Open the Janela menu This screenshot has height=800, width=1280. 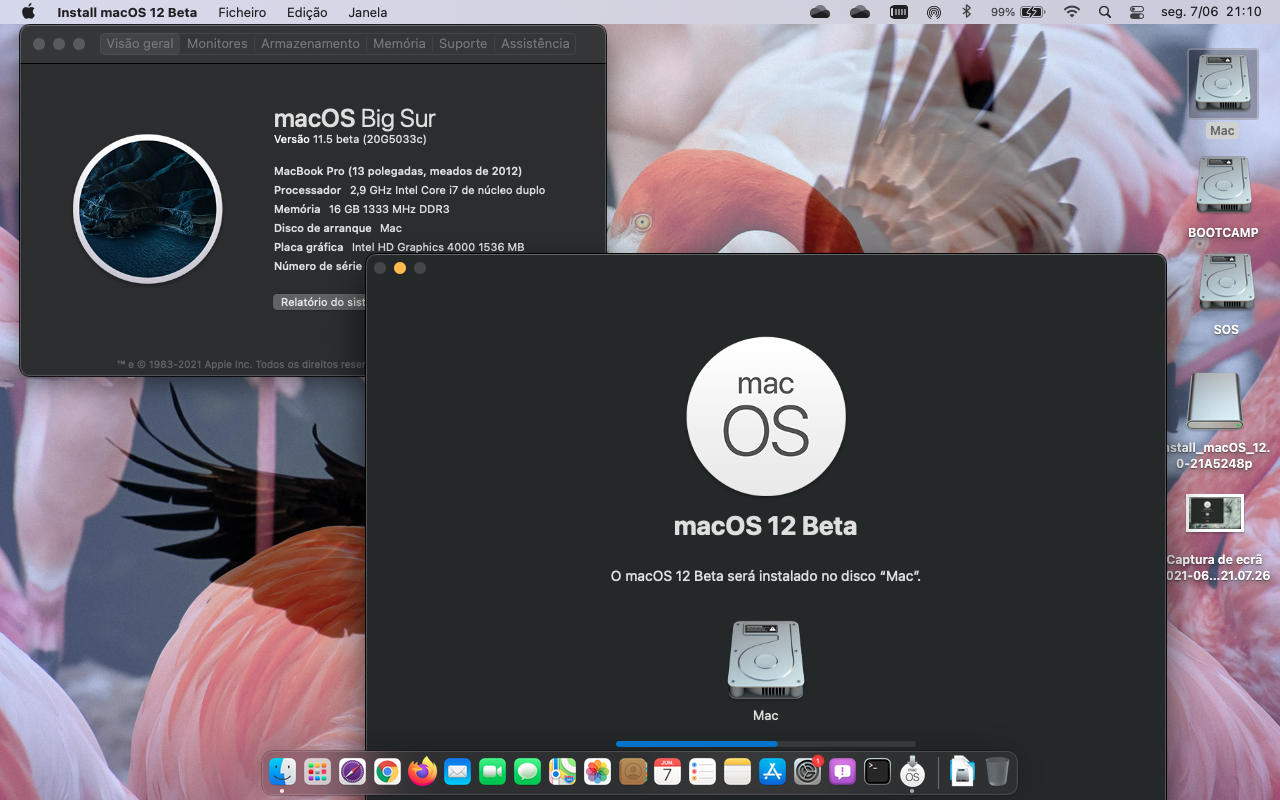368,12
